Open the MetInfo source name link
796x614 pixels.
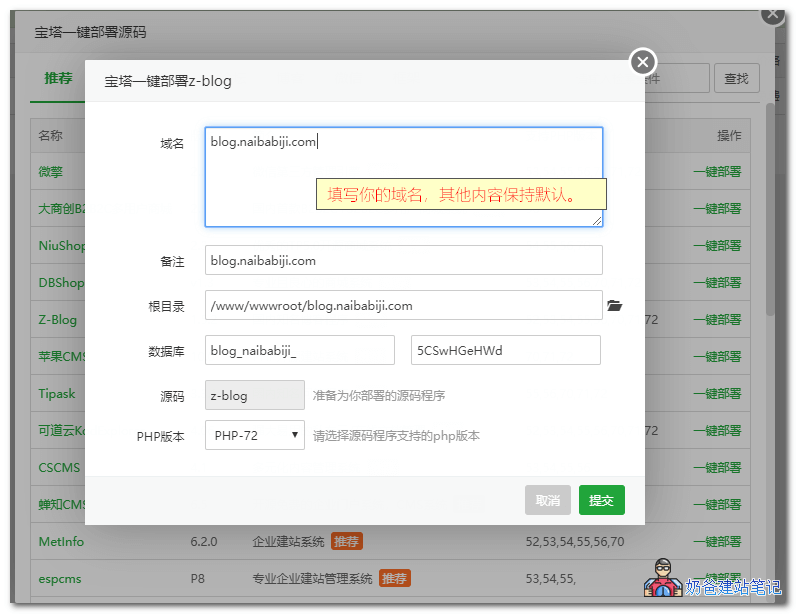(61, 542)
